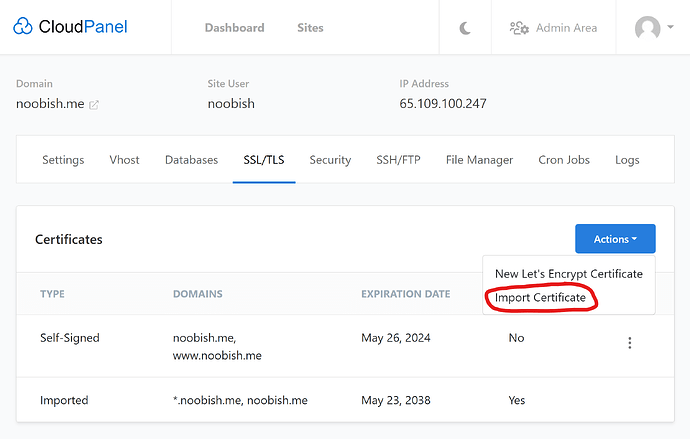Choose New Let's Encrypt Certificate
The width and height of the screenshot is (690, 439).
coord(569,274)
